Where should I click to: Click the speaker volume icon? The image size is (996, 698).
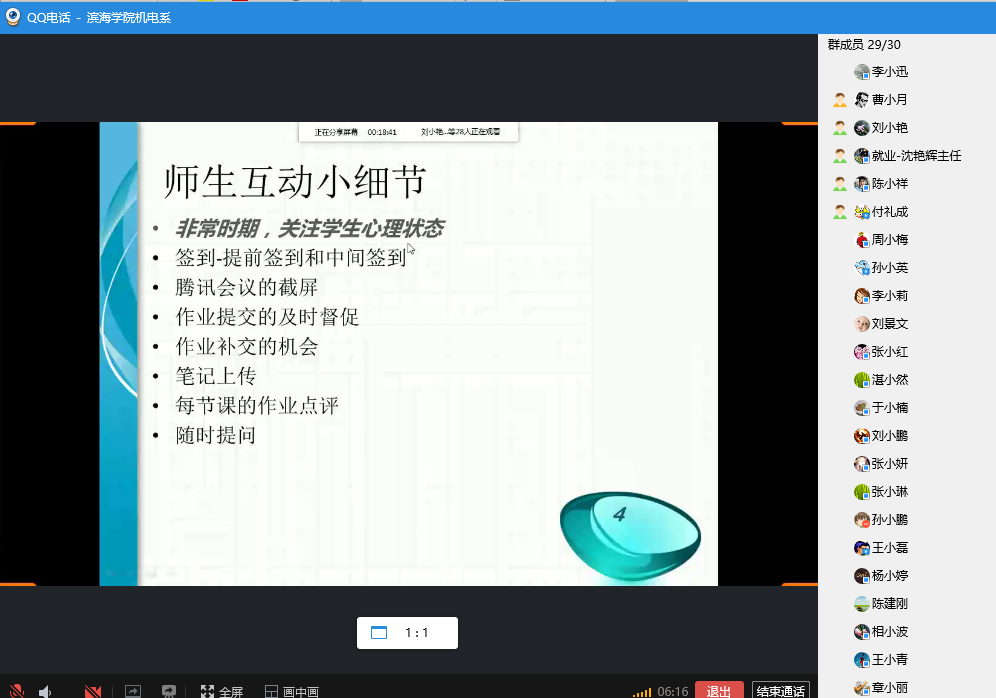tap(45, 691)
